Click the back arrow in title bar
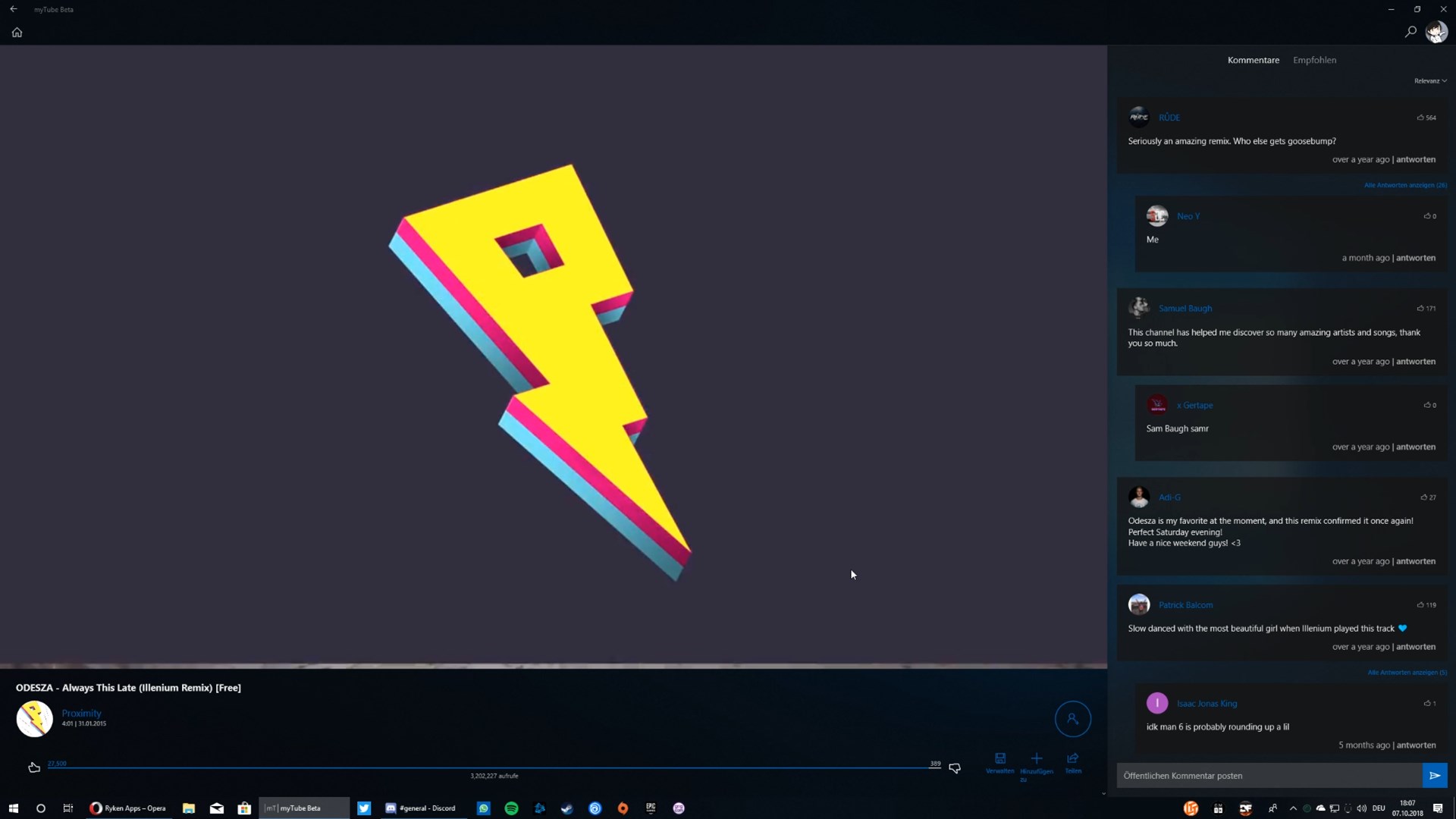This screenshot has height=819, width=1456. [14, 9]
